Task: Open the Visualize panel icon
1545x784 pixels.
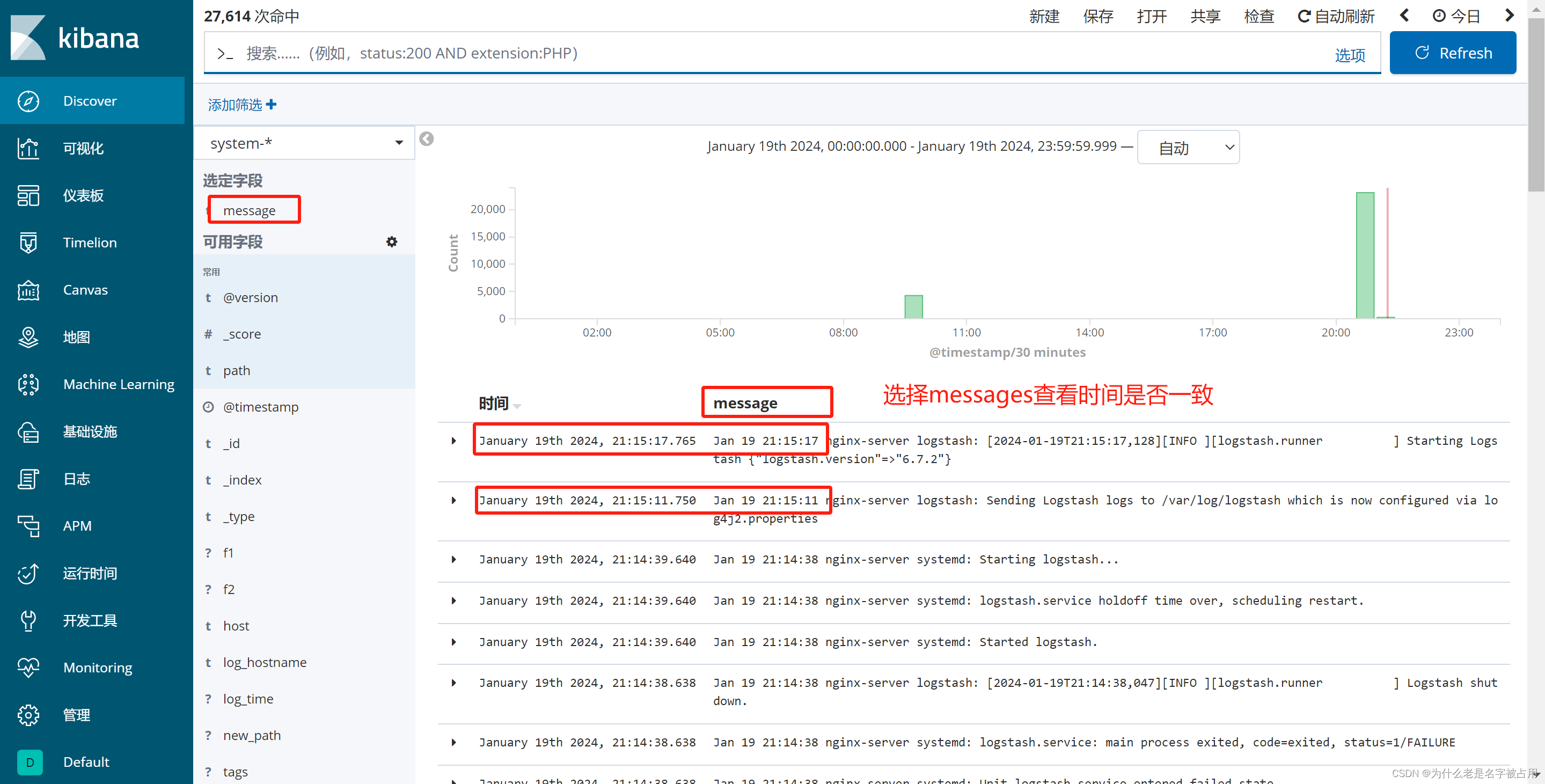Action: [x=28, y=148]
